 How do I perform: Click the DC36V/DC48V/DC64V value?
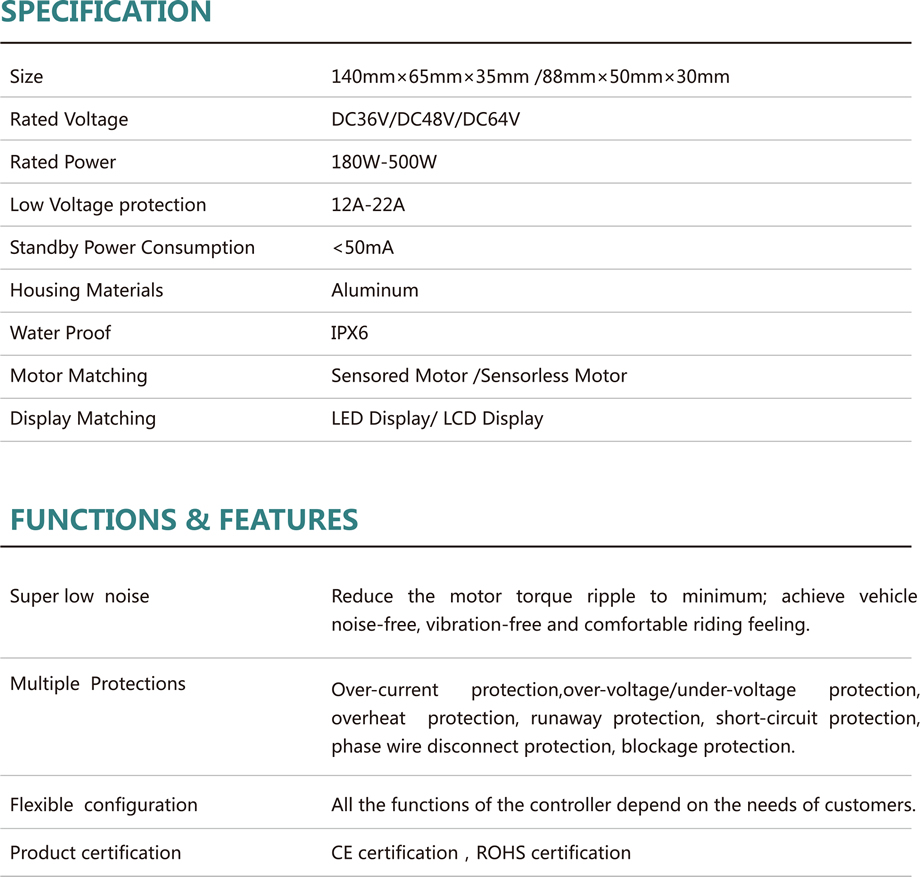(425, 120)
